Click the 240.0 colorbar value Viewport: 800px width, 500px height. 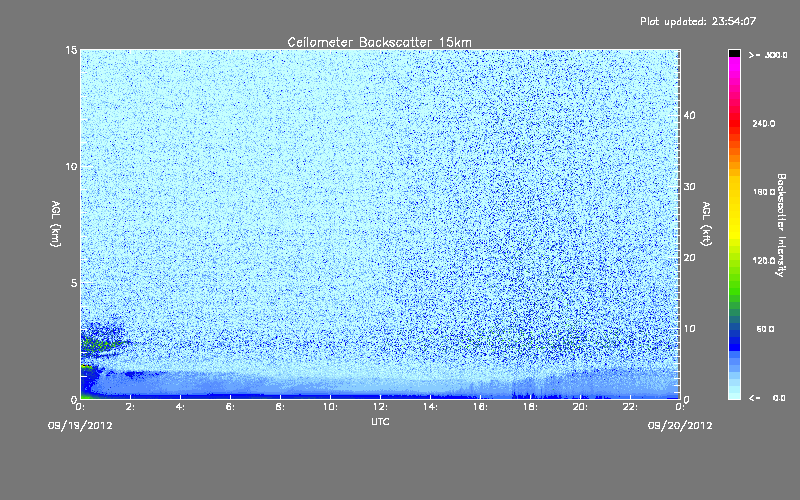pyautogui.click(x=764, y=124)
